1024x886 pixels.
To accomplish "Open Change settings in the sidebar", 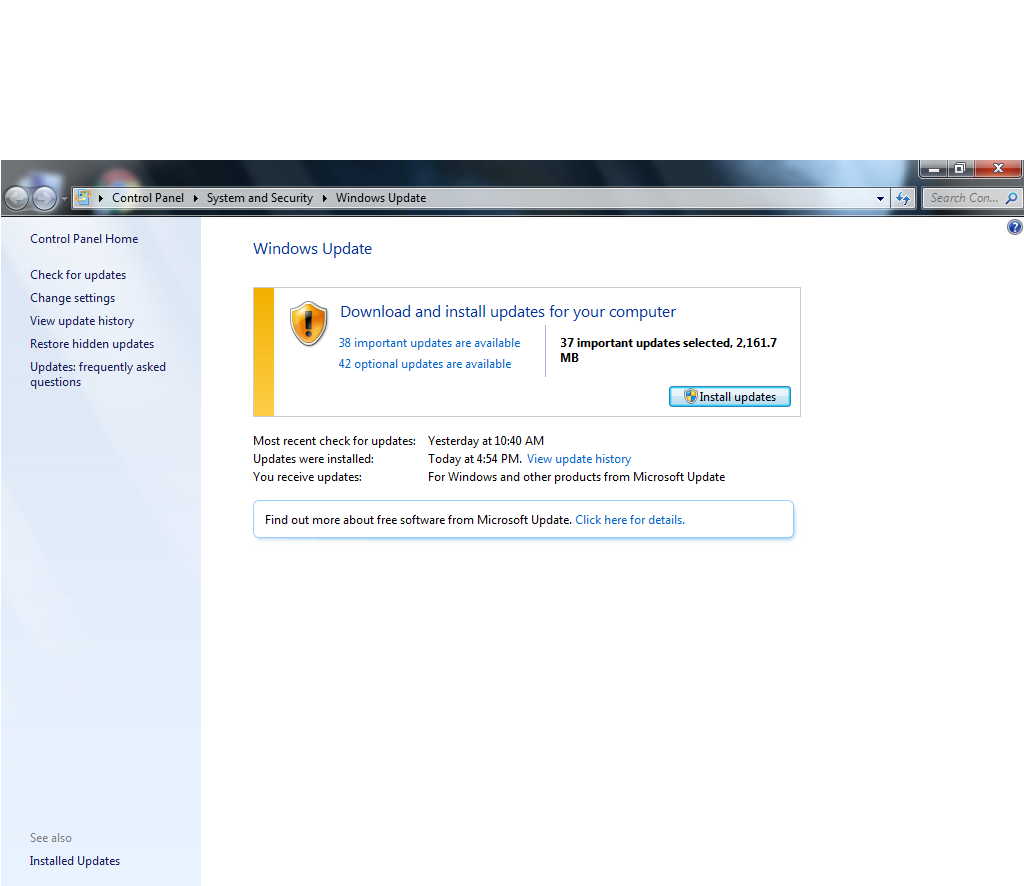I will pos(72,298).
